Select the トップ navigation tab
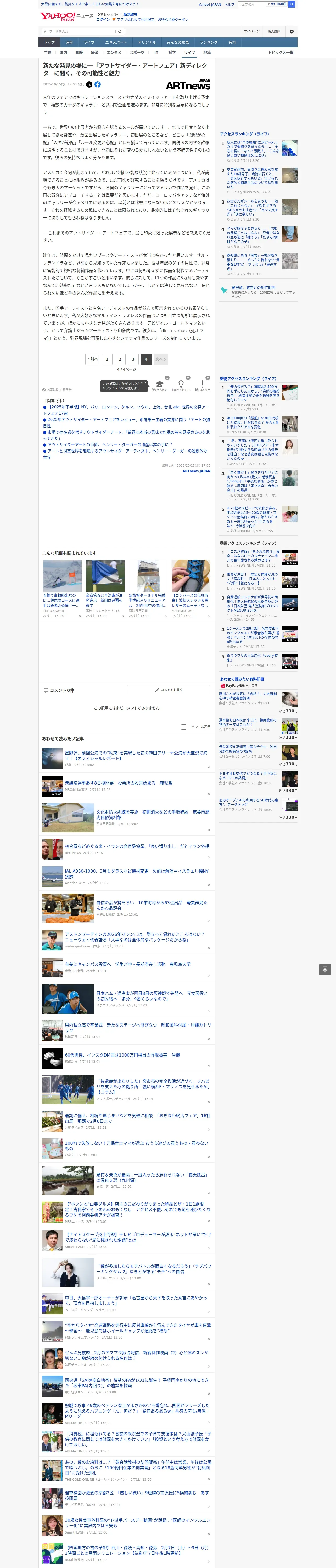This screenshot has height=1568, width=336. [49, 43]
